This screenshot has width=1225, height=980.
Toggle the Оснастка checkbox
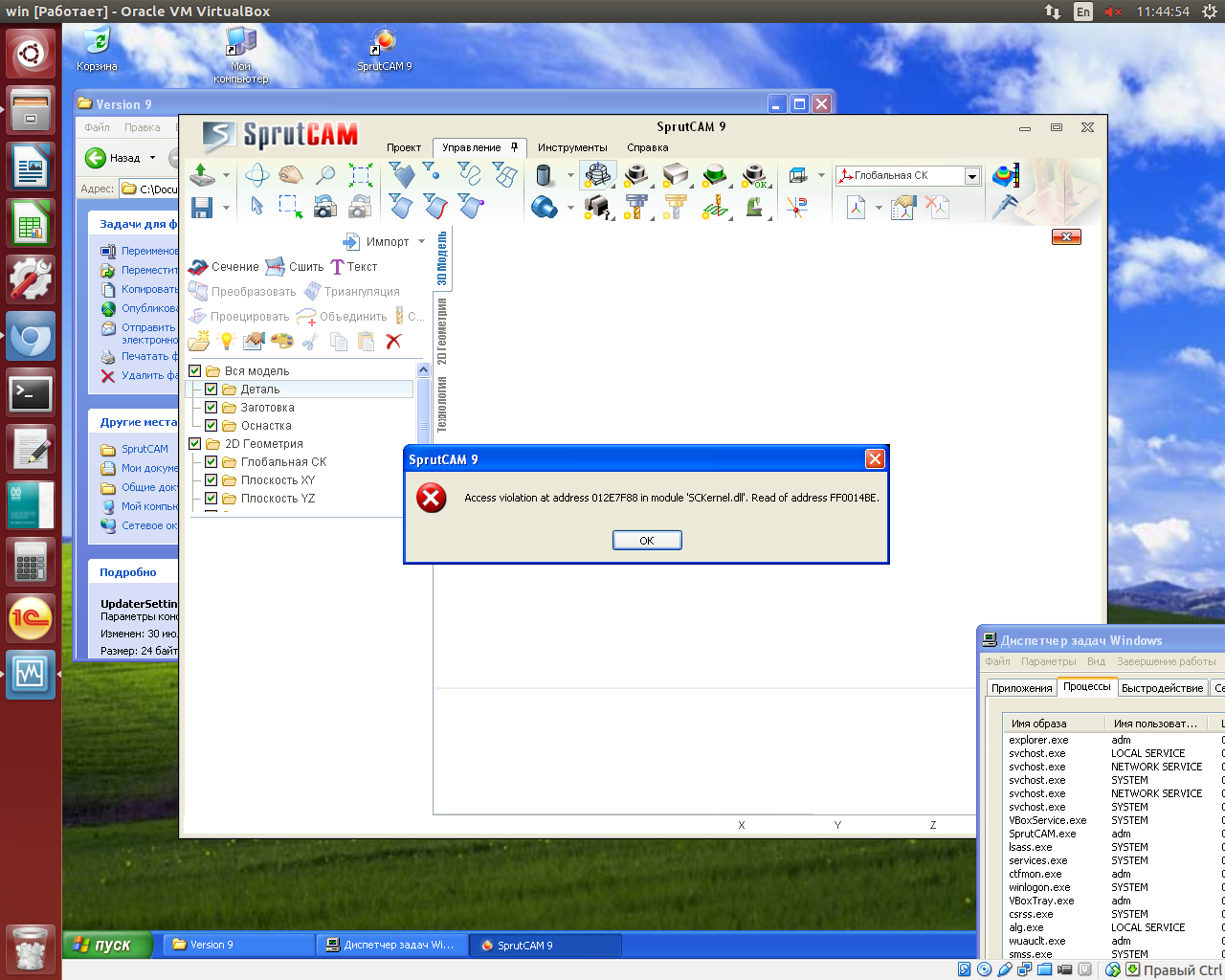point(212,426)
